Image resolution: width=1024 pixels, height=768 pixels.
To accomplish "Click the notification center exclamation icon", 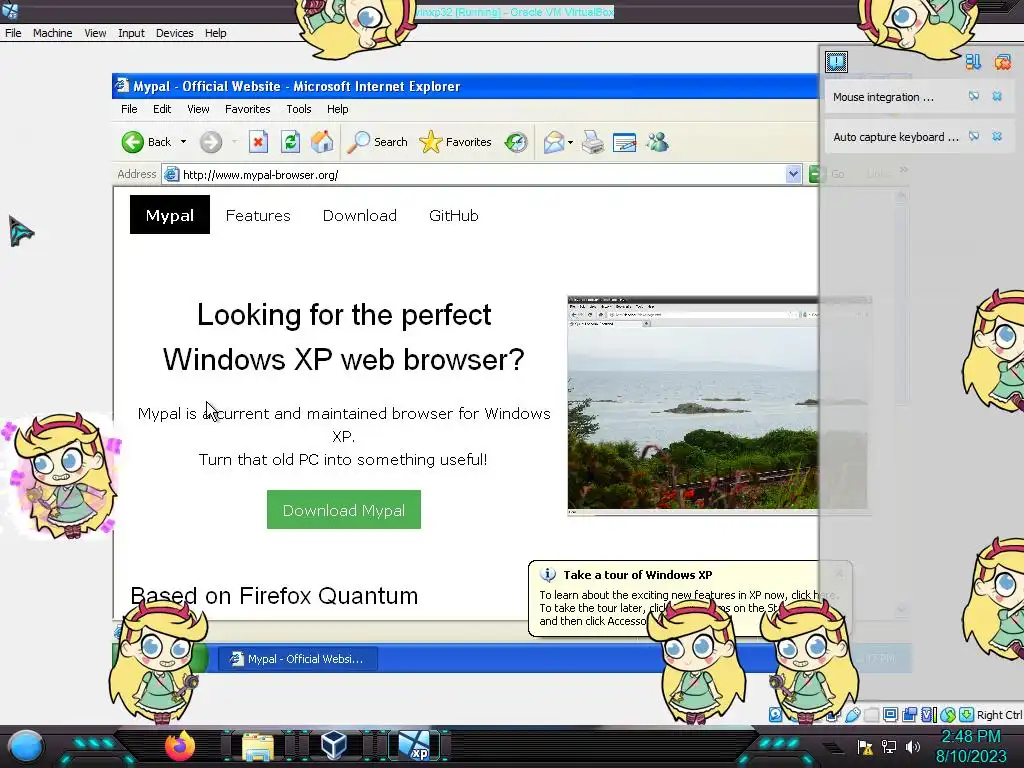I will [836, 62].
